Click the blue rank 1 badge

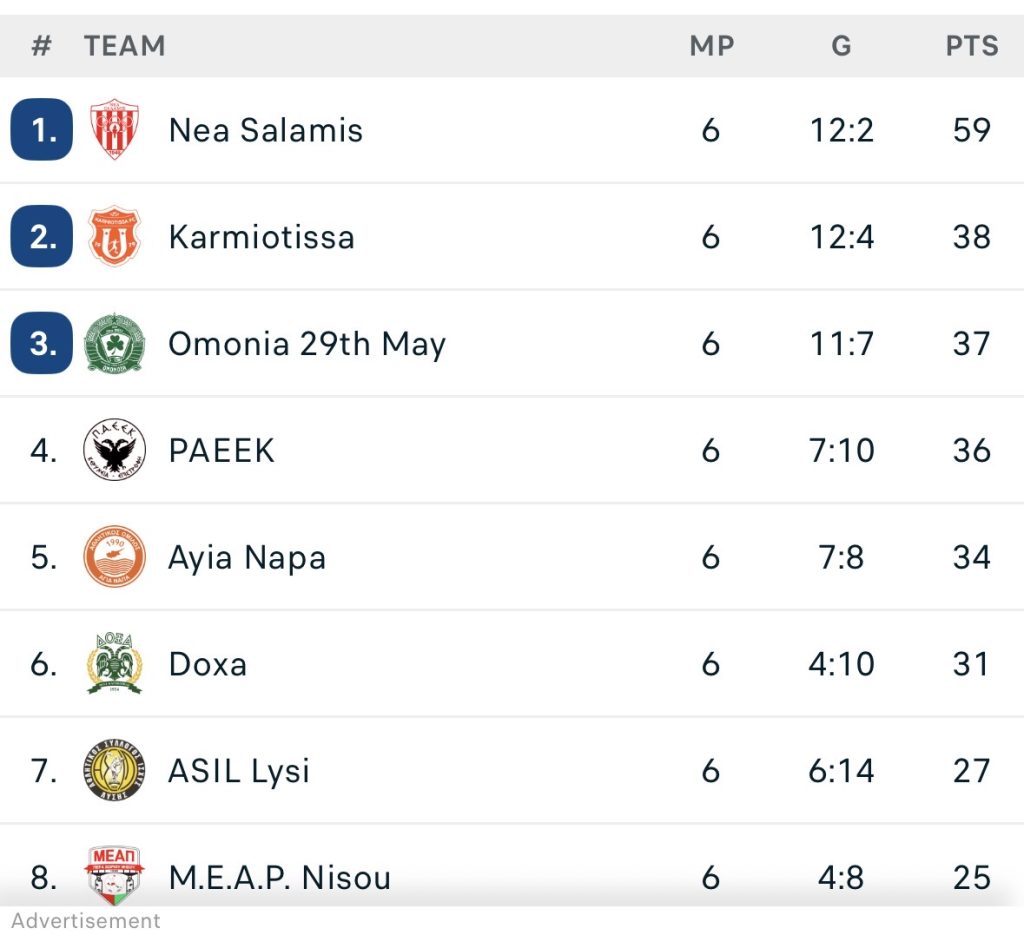pyautogui.click(x=42, y=130)
